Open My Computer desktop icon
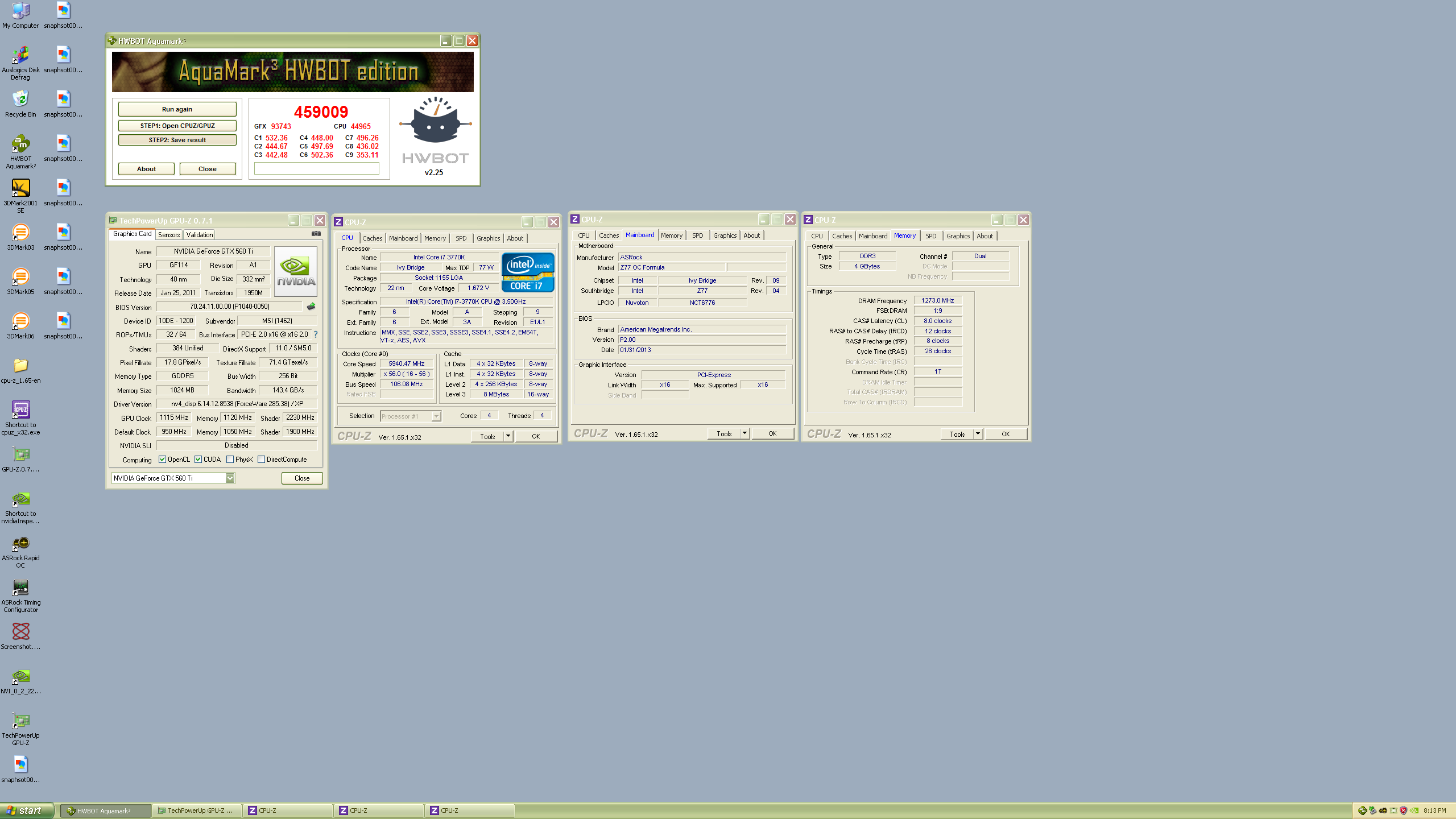Viewport: 1456px width, 819px height. point(20,16)
